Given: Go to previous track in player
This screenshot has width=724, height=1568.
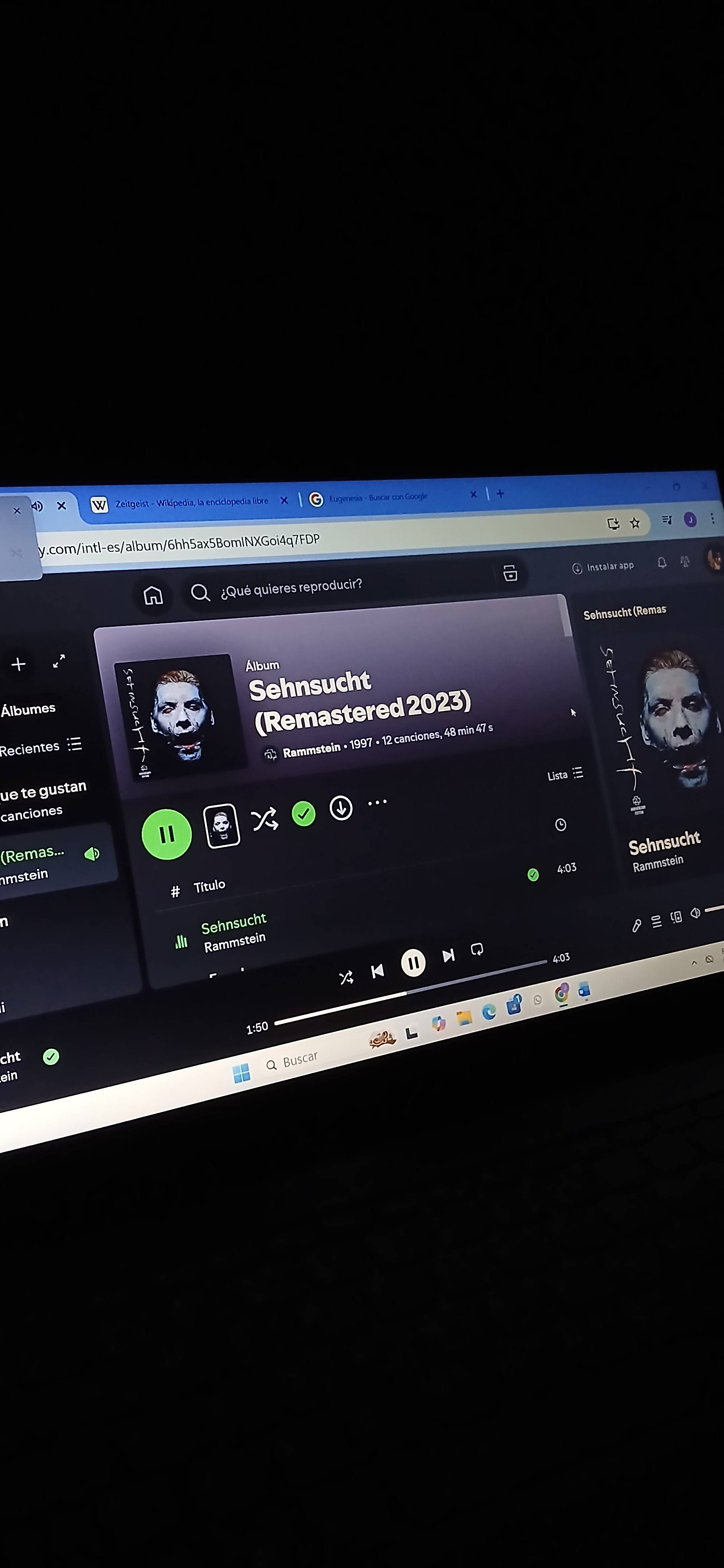Looking at the screenshot, I should click(377, 971).
